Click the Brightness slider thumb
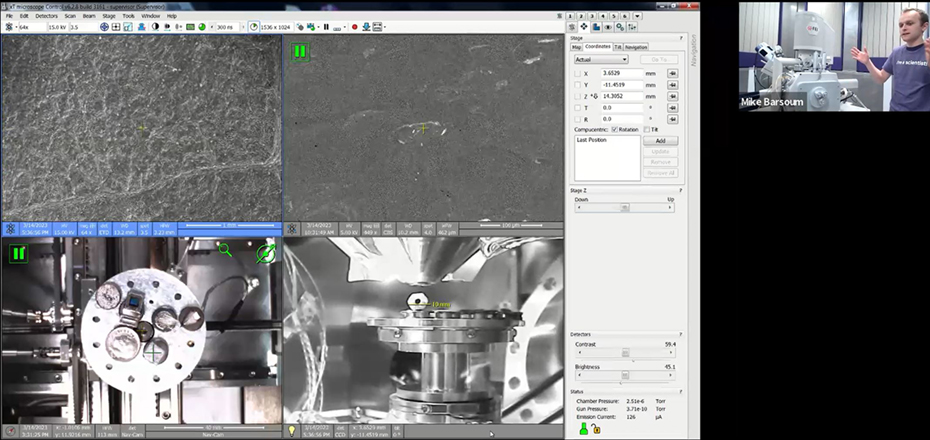The image size is (930, 440). click(625, 375)
